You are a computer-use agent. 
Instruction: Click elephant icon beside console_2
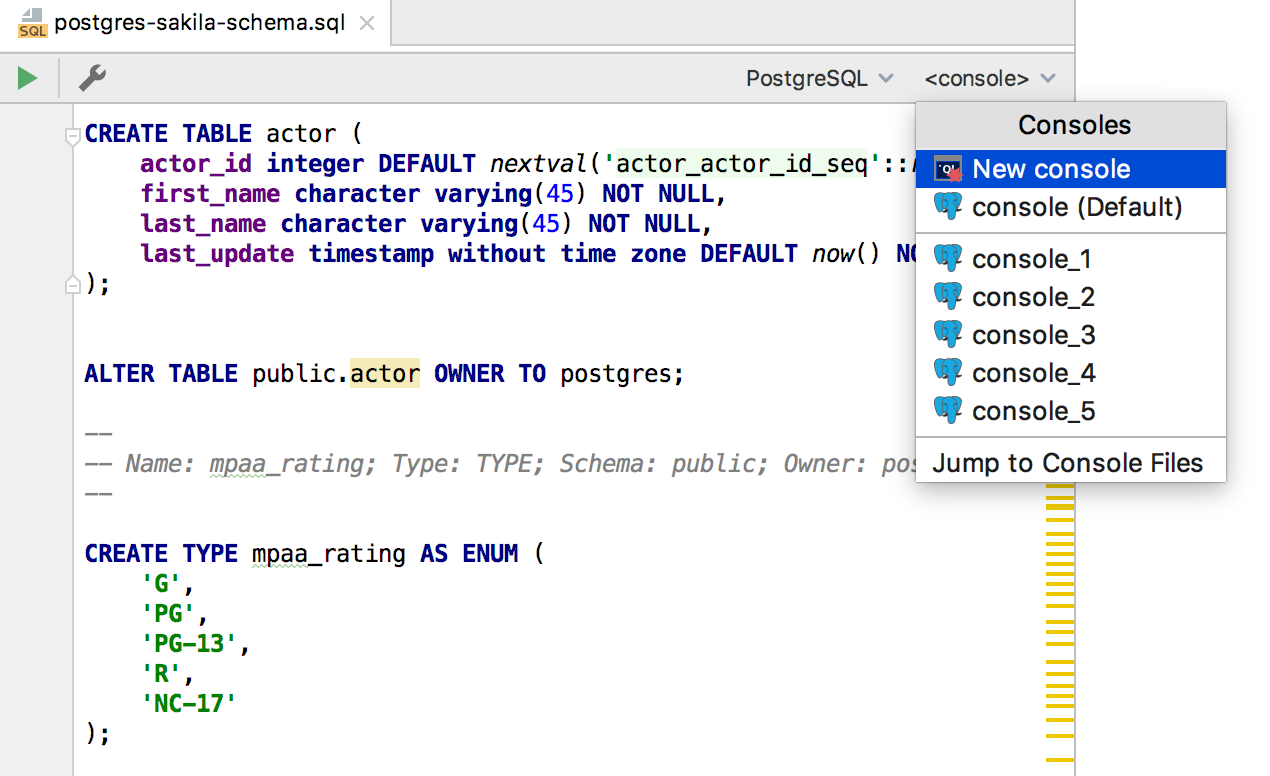tap(948, 297)
